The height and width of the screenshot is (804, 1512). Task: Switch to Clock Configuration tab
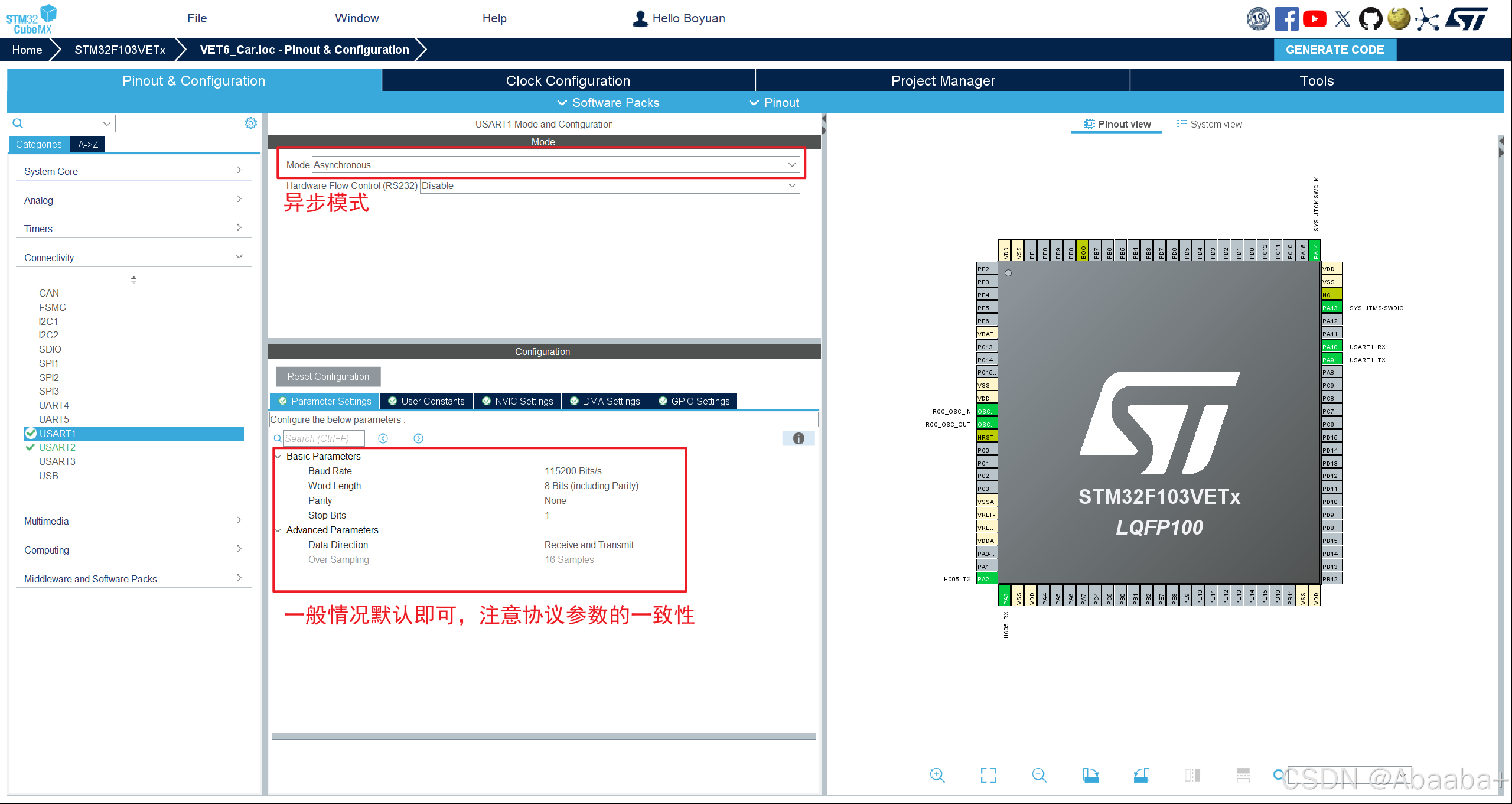[x=568, y=80]
